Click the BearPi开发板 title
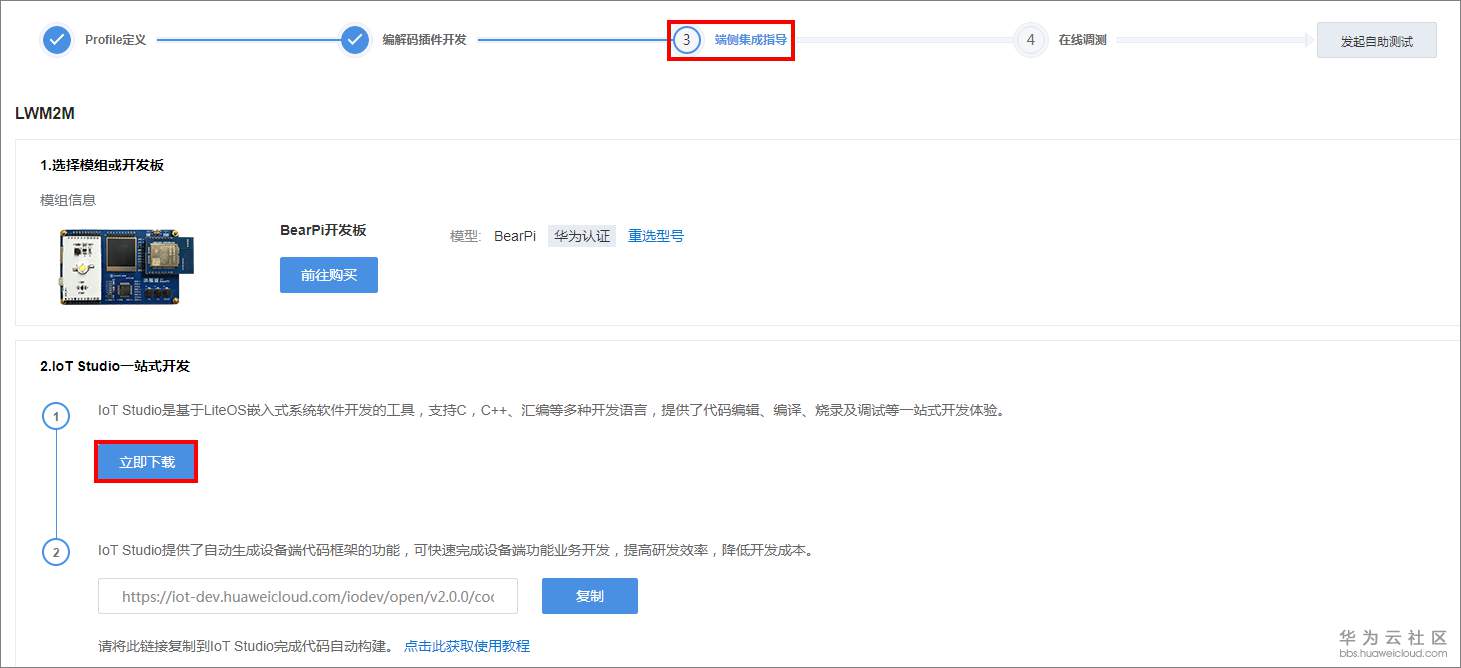Image resolution: width=1461 pixels, height=668 pixels. tap(323, 230)
